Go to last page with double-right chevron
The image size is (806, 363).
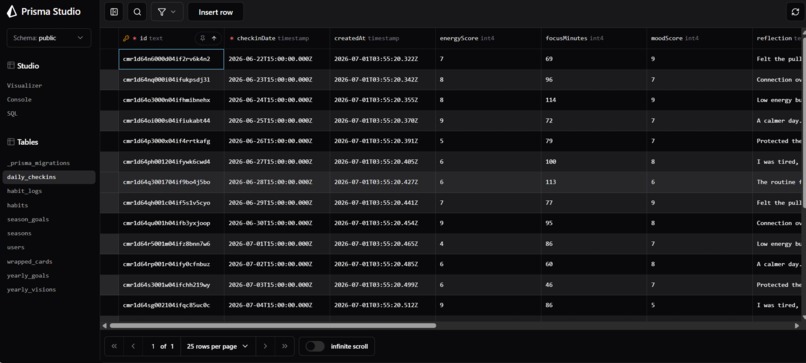[x=284, y=347]
